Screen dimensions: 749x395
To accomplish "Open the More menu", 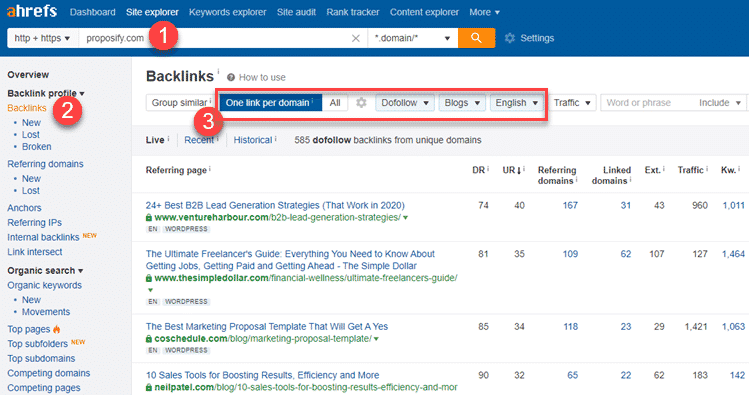I will (x=484, y=12).
